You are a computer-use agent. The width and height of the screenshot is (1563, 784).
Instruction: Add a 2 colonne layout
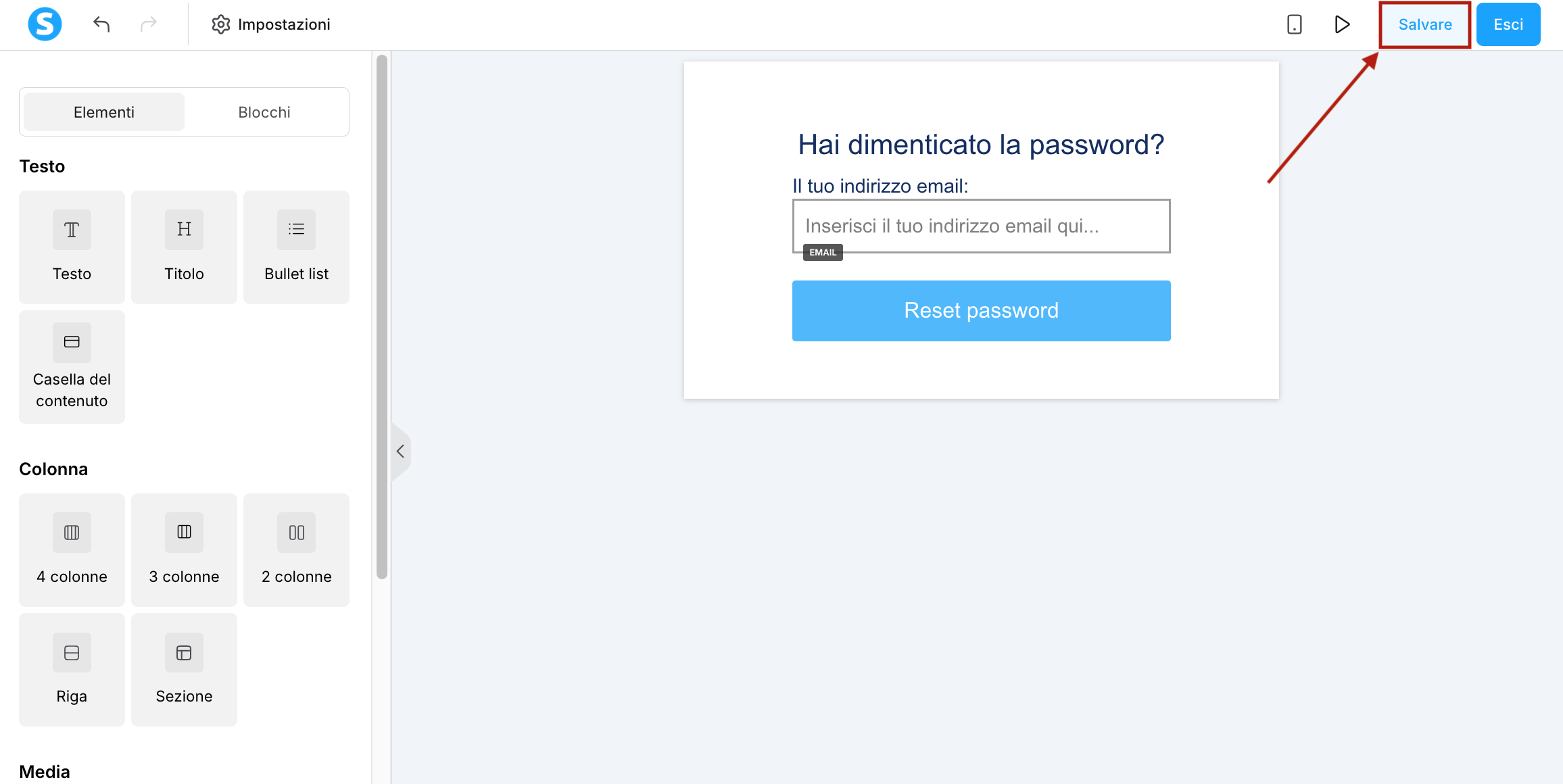[296, 550]
